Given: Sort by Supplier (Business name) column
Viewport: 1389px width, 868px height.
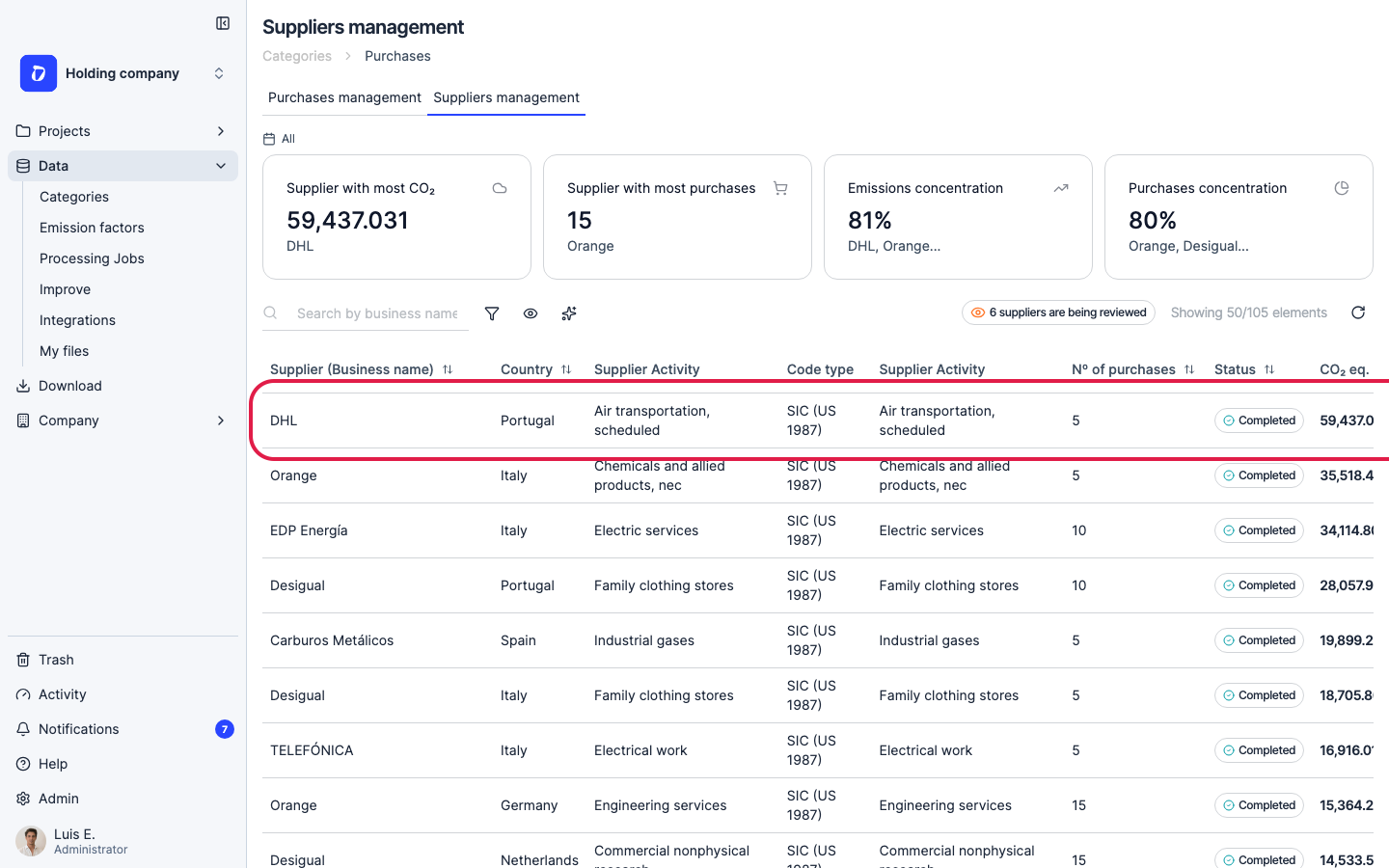Looking at the screenshot, I should (x=448, y=369).
